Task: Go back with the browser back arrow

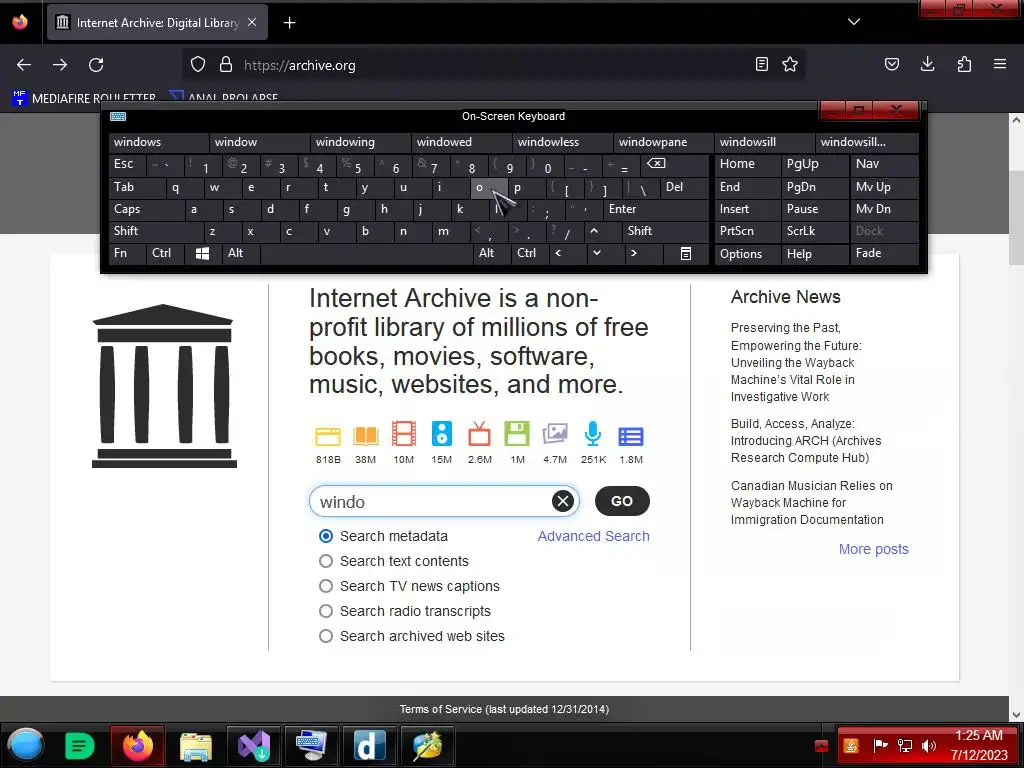Action: (x=24, y=65)
